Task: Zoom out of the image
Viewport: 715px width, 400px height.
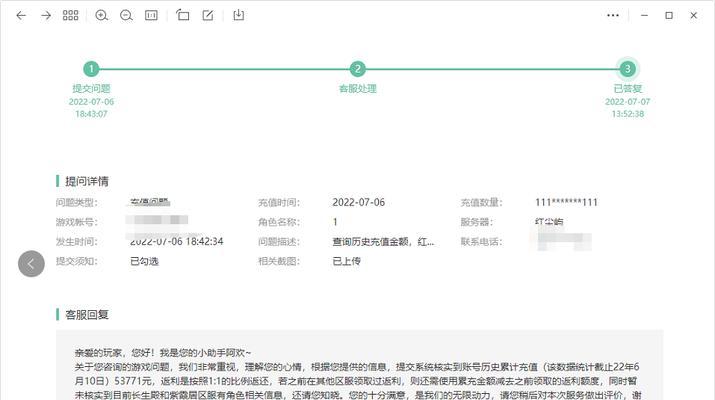Action: pyautogui.click(x=126, y=16)
